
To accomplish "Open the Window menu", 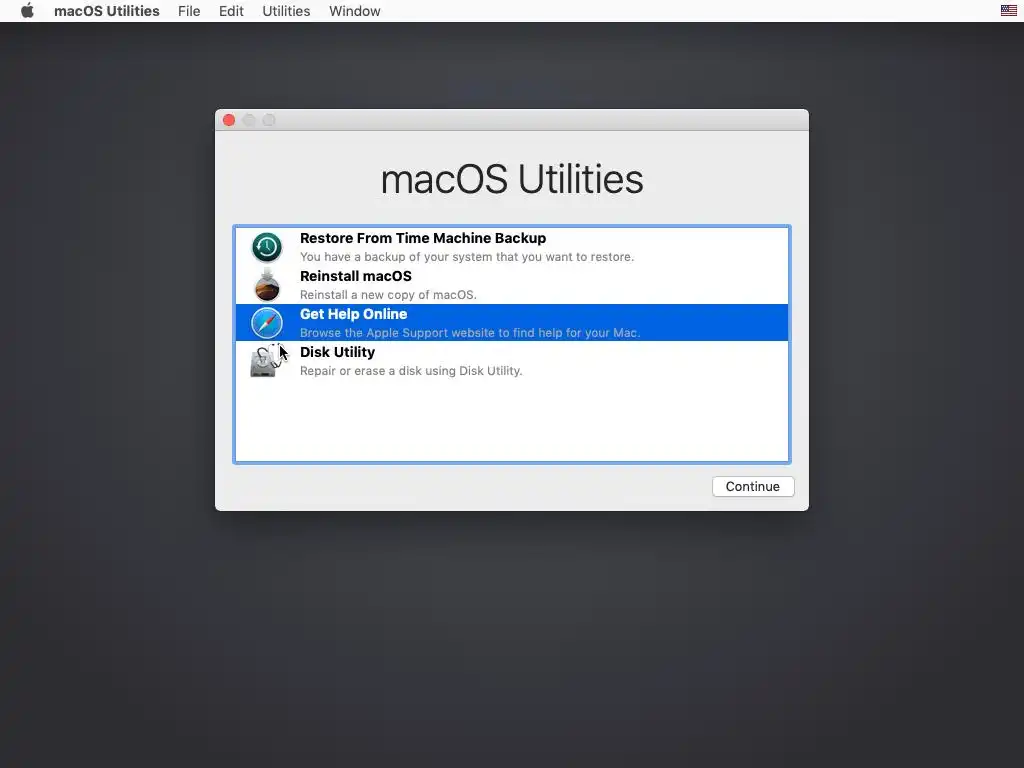I will pos(355,11).
